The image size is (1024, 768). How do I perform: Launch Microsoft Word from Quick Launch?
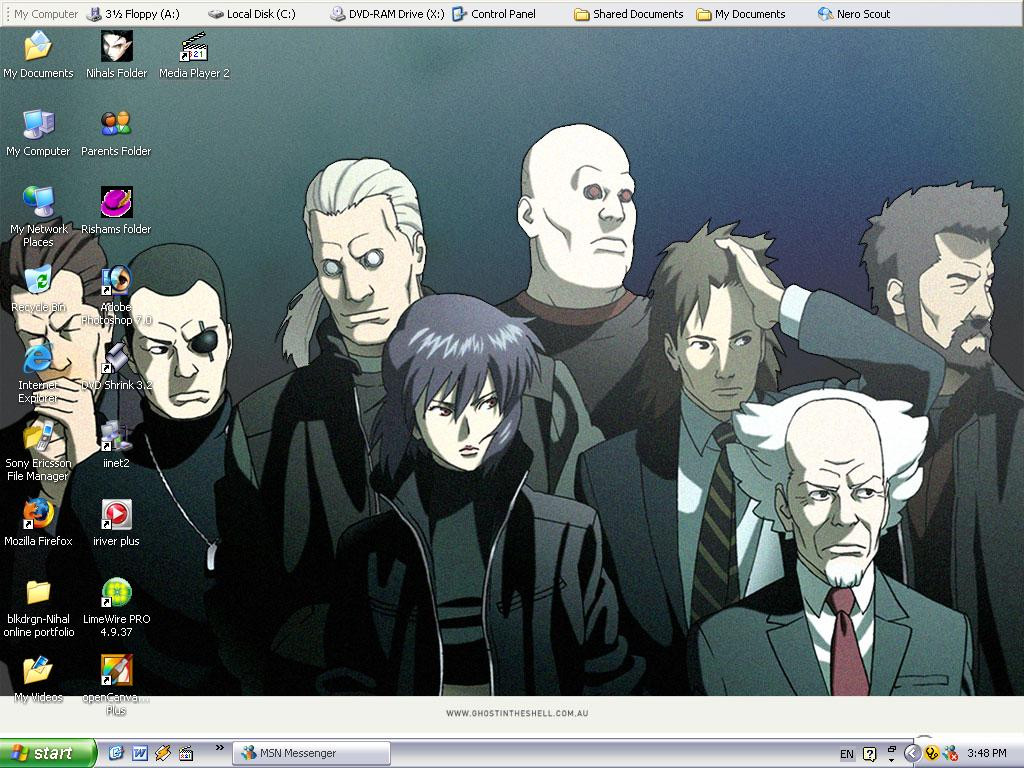click(140, 753)
